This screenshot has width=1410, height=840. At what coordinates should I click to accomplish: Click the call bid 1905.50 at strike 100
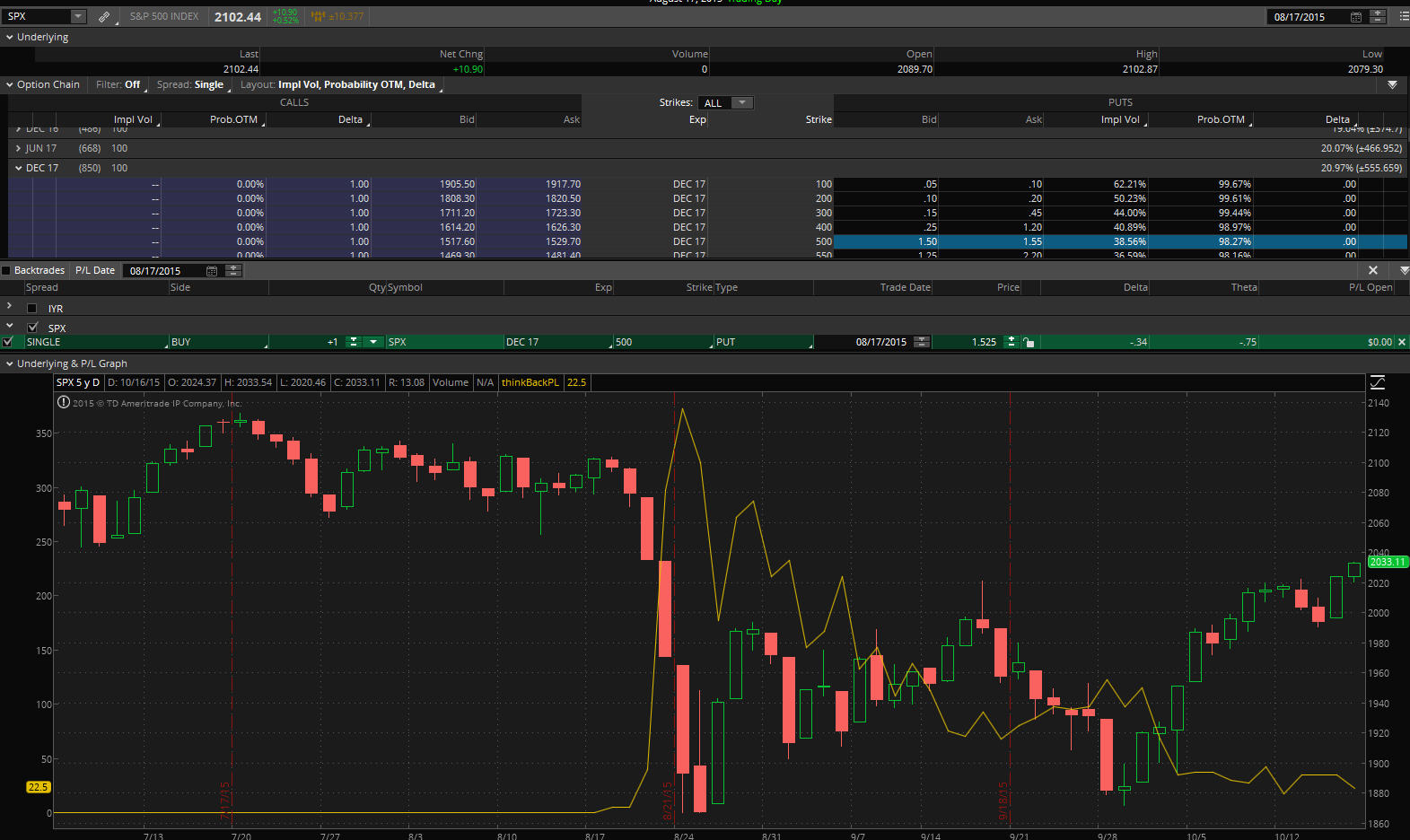click(457, 184)
